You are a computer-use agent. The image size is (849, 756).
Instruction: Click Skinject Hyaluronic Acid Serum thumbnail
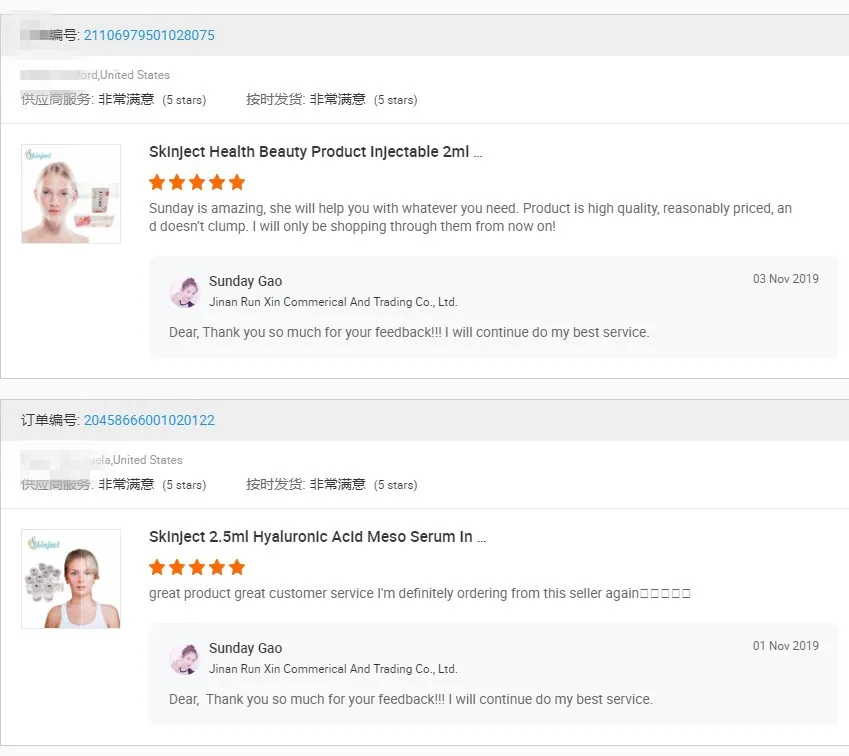tap(71, 579)
